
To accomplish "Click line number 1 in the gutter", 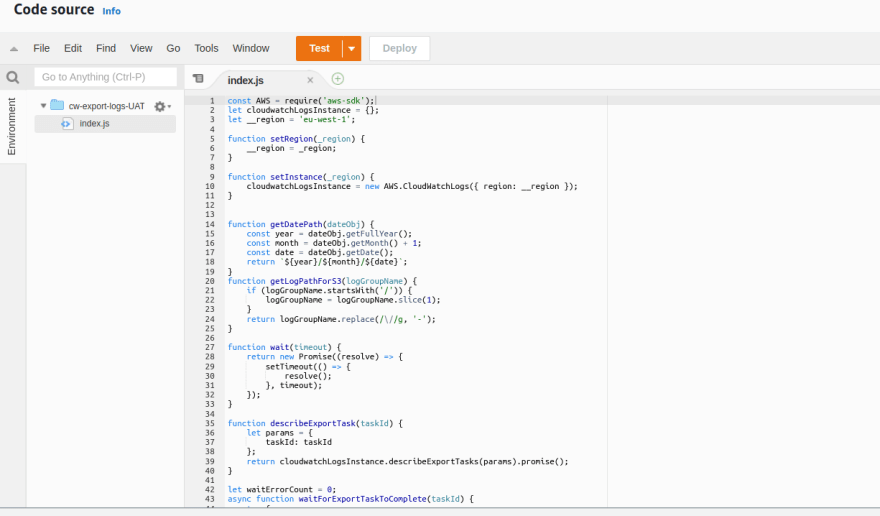I will pyautogui.click(x=212, y=101).
